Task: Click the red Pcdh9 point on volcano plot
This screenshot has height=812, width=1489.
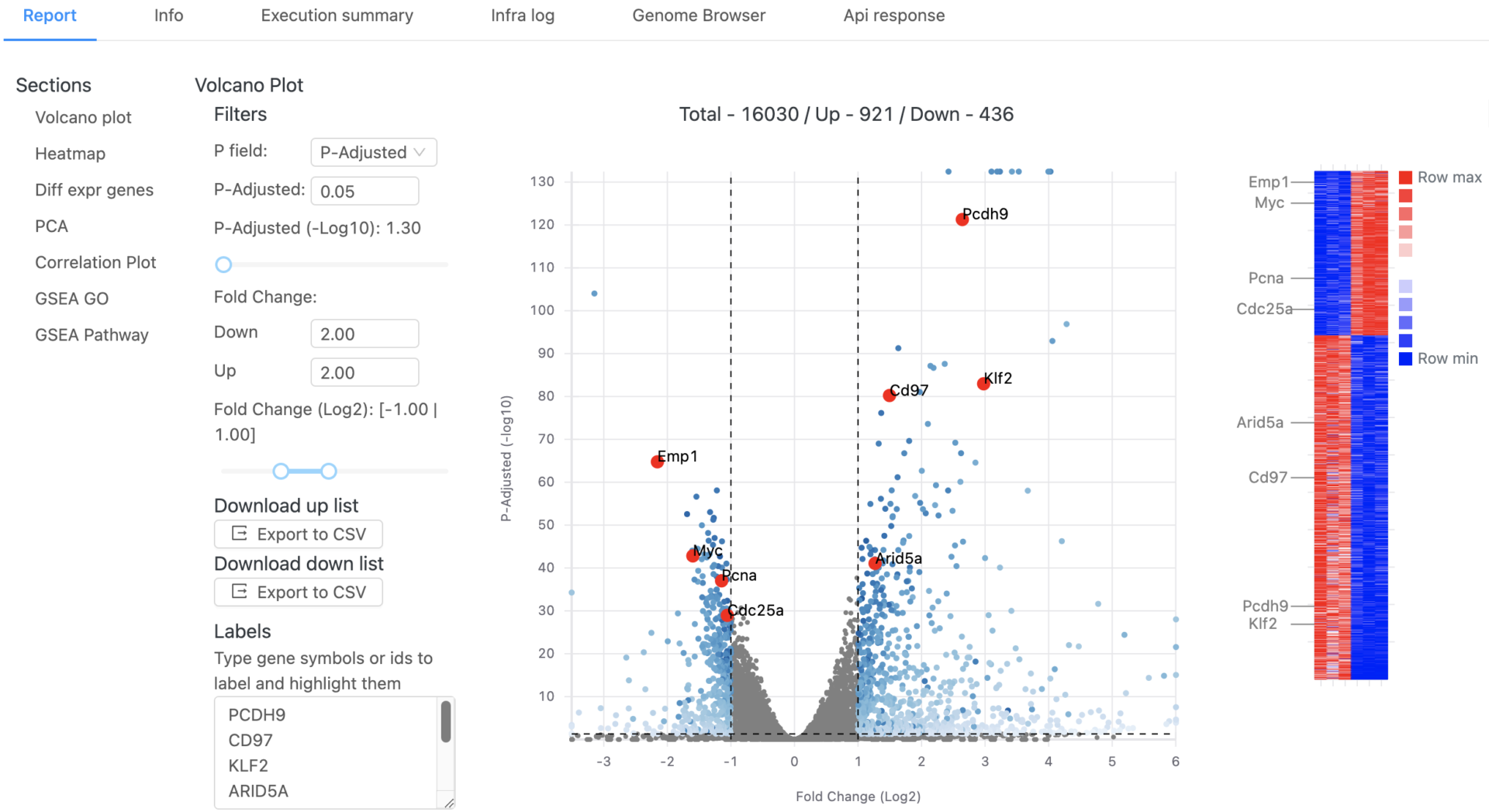Action: [x=962, y=219]
